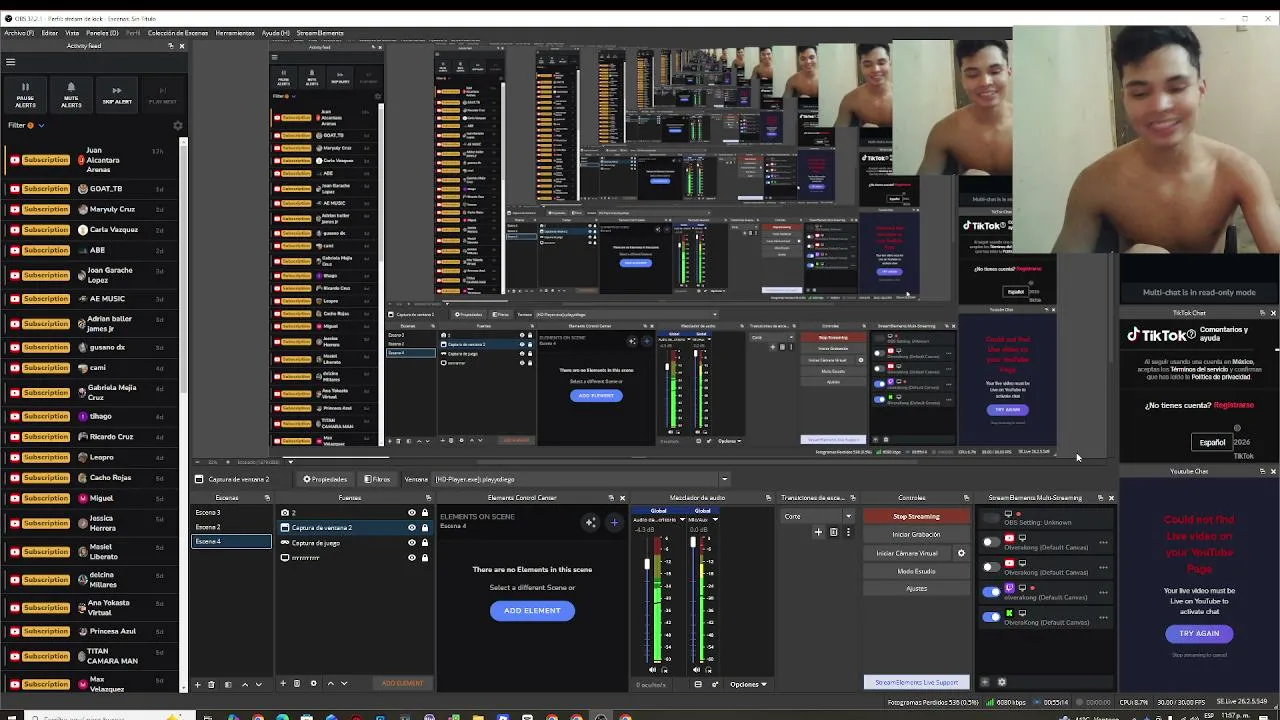1280x720 pixels.
Task: Skip the current alert
Action: (117, 95)
